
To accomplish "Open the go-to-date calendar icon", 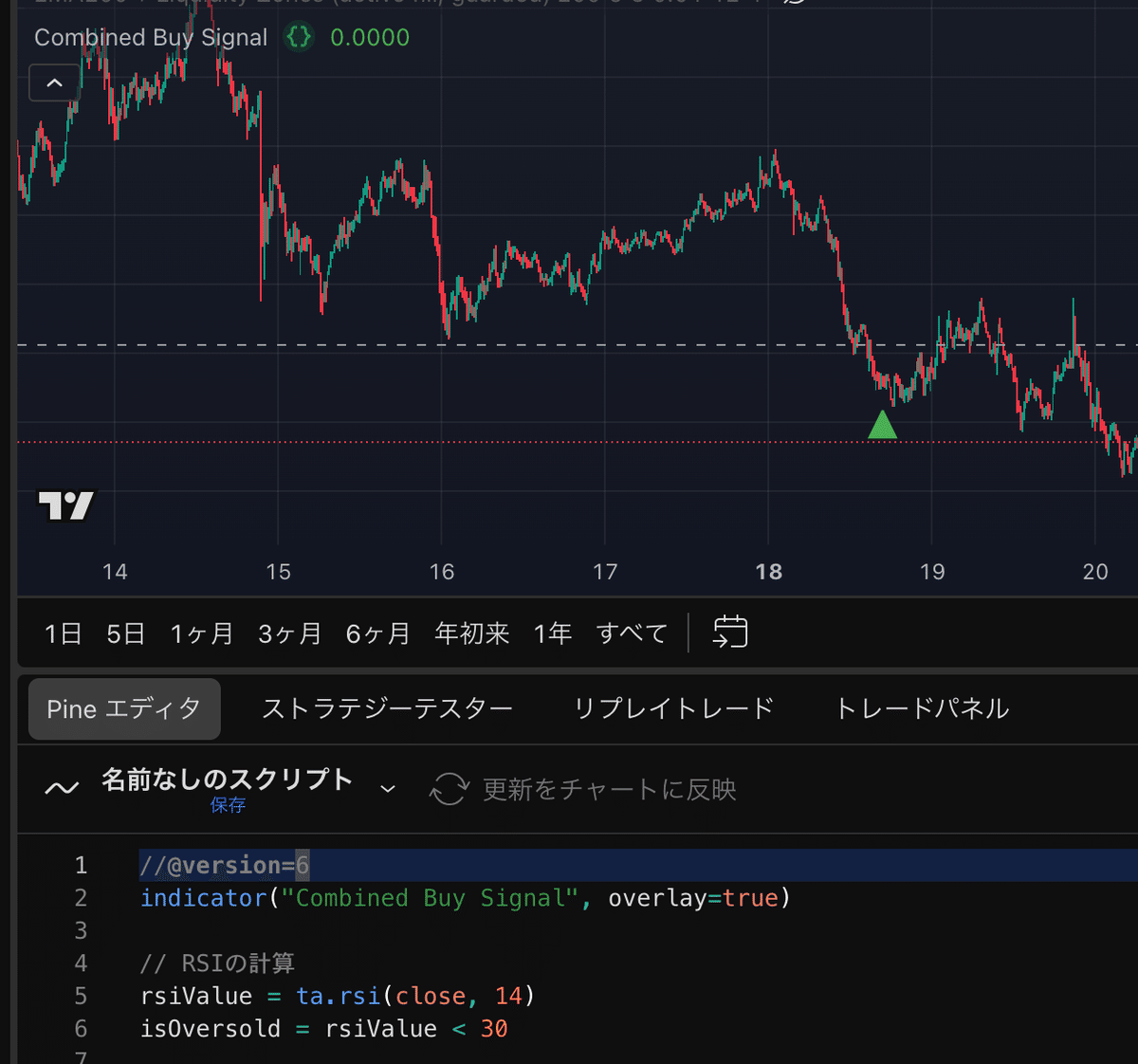I will [730, 632].
